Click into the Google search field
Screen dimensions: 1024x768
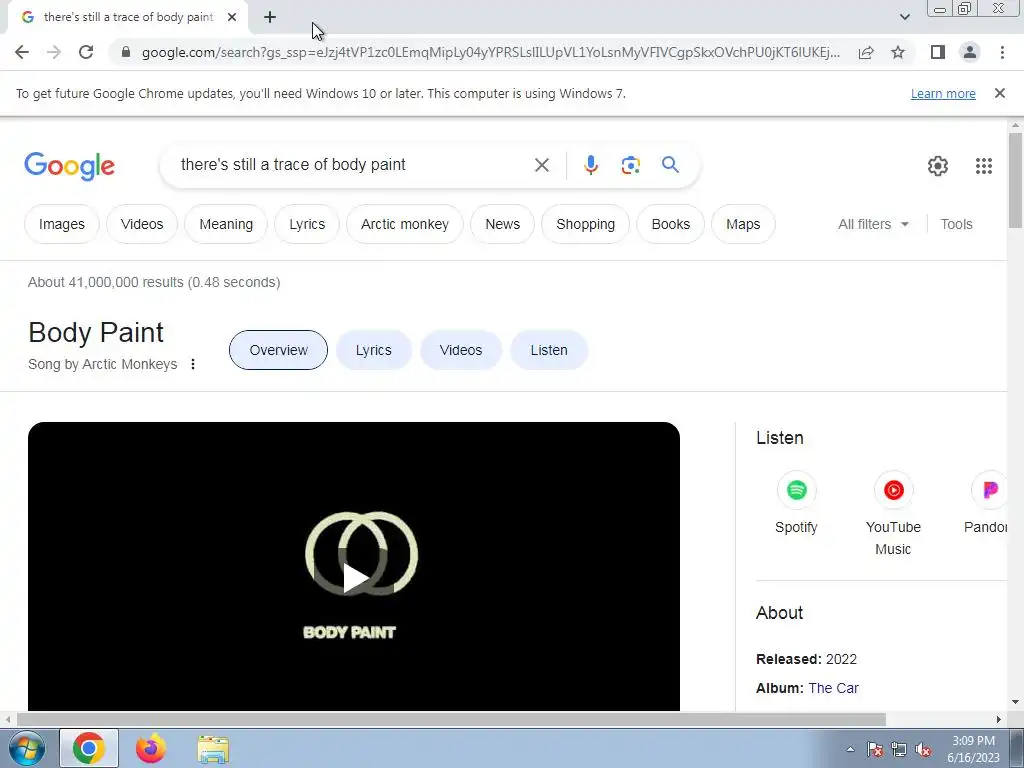tap(353, 165)
